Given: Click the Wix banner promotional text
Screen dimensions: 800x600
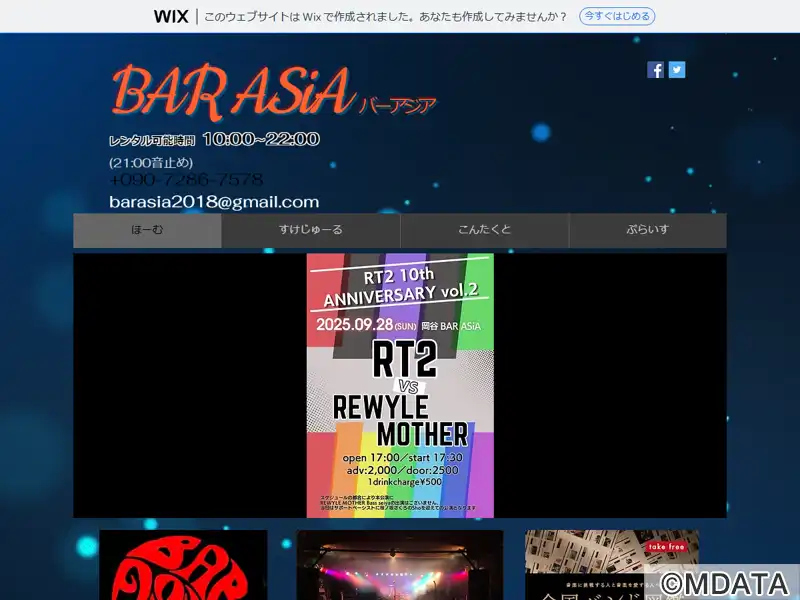Looking at the screenshot, I should (x=385, y=17).
